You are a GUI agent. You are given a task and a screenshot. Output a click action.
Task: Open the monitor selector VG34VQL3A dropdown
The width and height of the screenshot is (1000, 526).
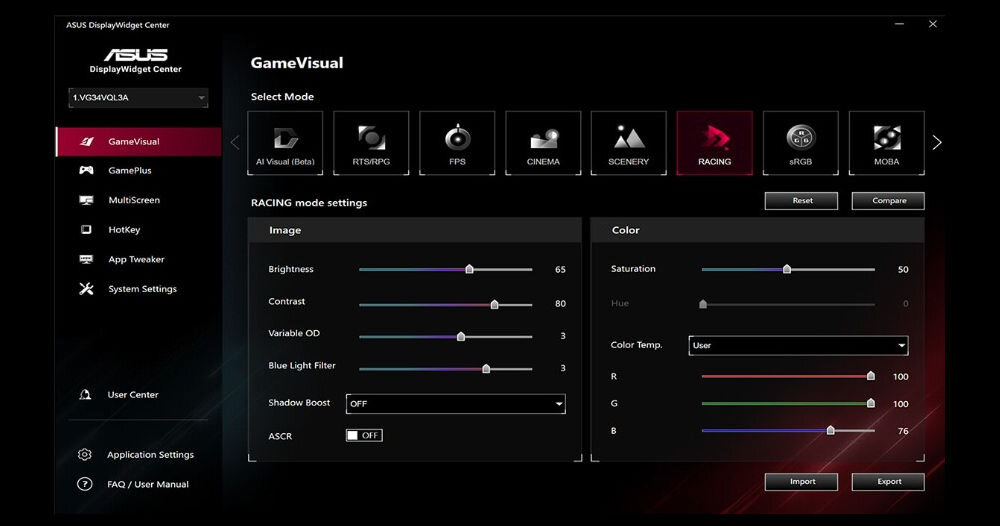tap(138, 98)
